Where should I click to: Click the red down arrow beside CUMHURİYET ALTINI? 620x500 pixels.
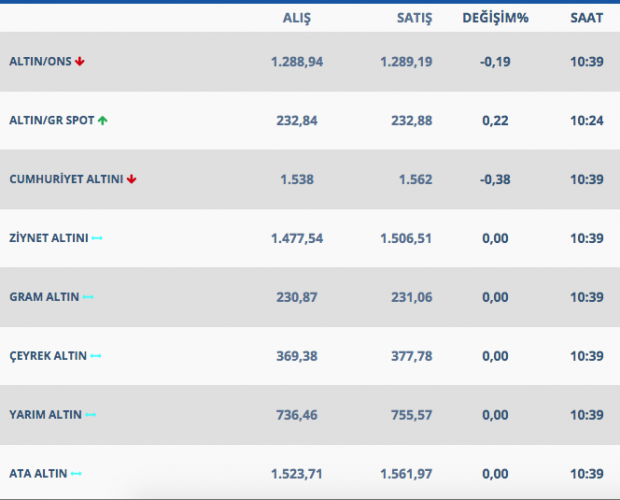[131, 179]
